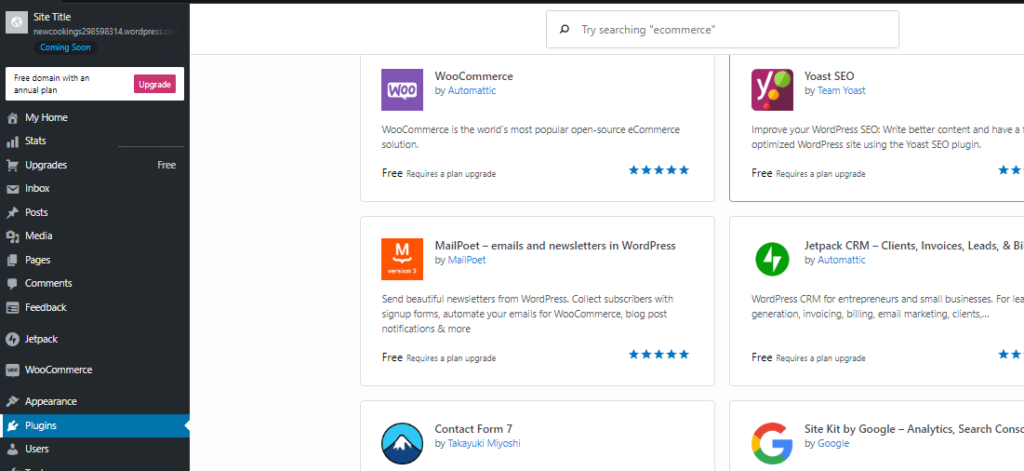Image resolution: width=1024 pixels, height=471 pixels.
Task: Click the purple WooCommerce plugin logo
Action: coord(402,90)
